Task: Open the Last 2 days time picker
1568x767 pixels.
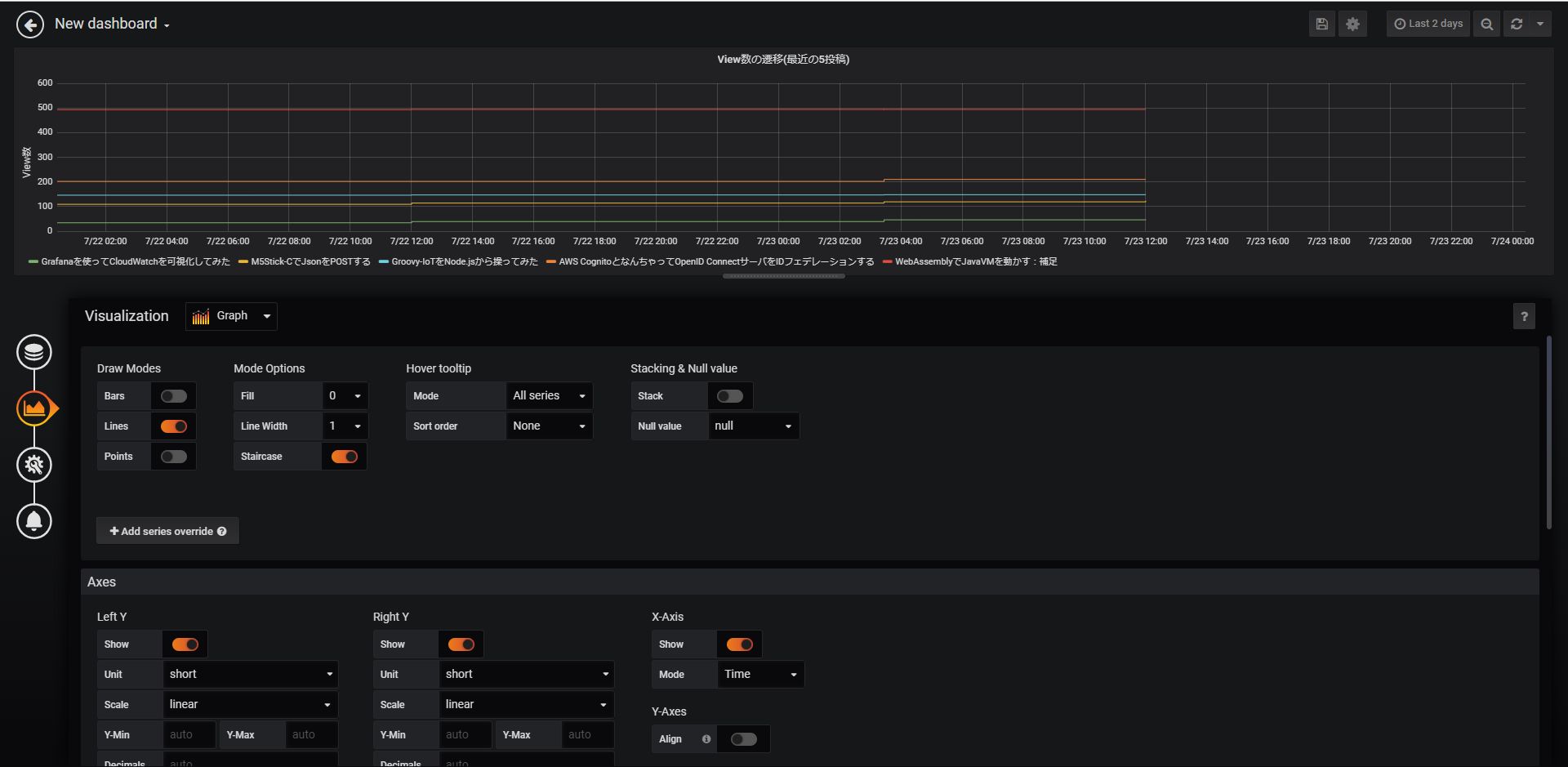Action: click(1428, 24)
